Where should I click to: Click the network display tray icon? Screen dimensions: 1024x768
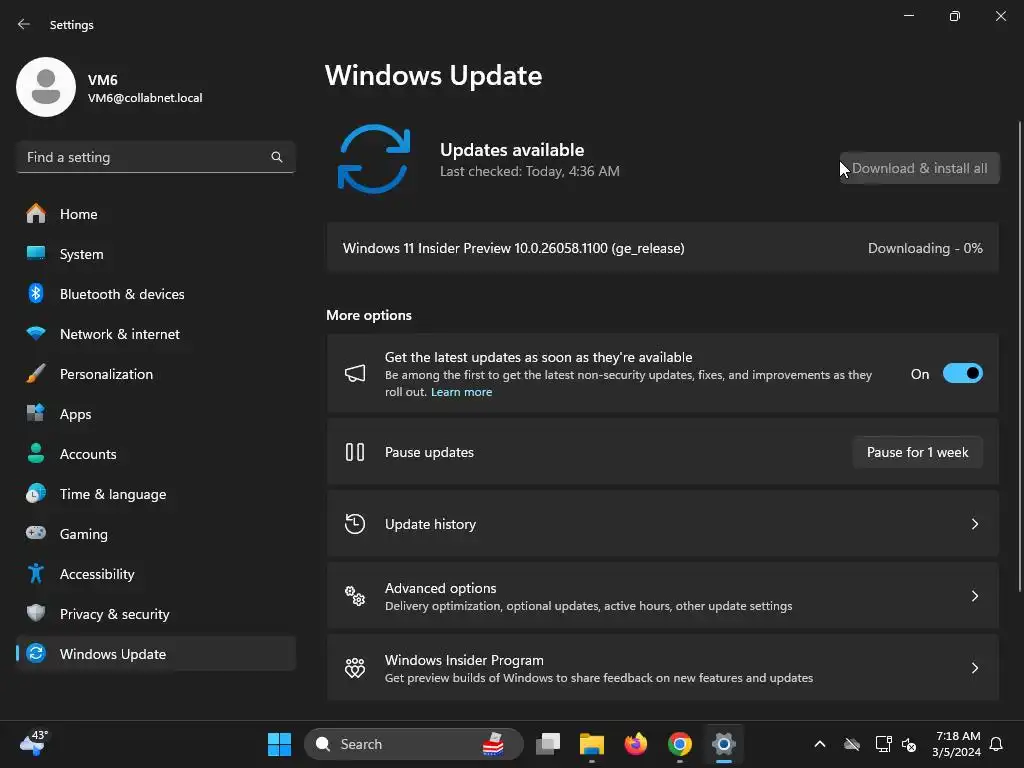click(x=883, y=744)
